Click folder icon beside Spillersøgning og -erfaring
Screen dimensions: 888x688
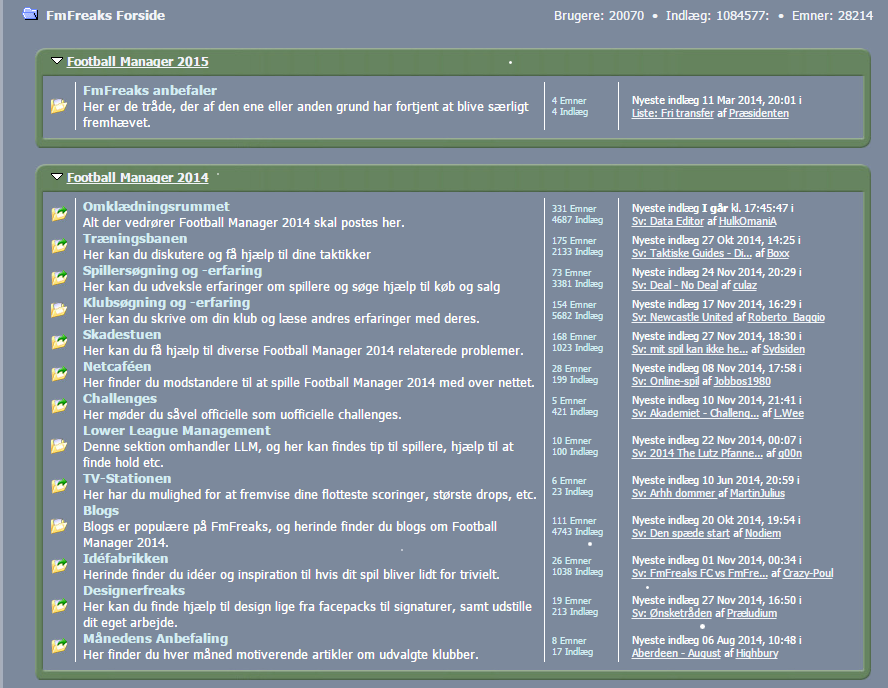(x=59, y=278)
